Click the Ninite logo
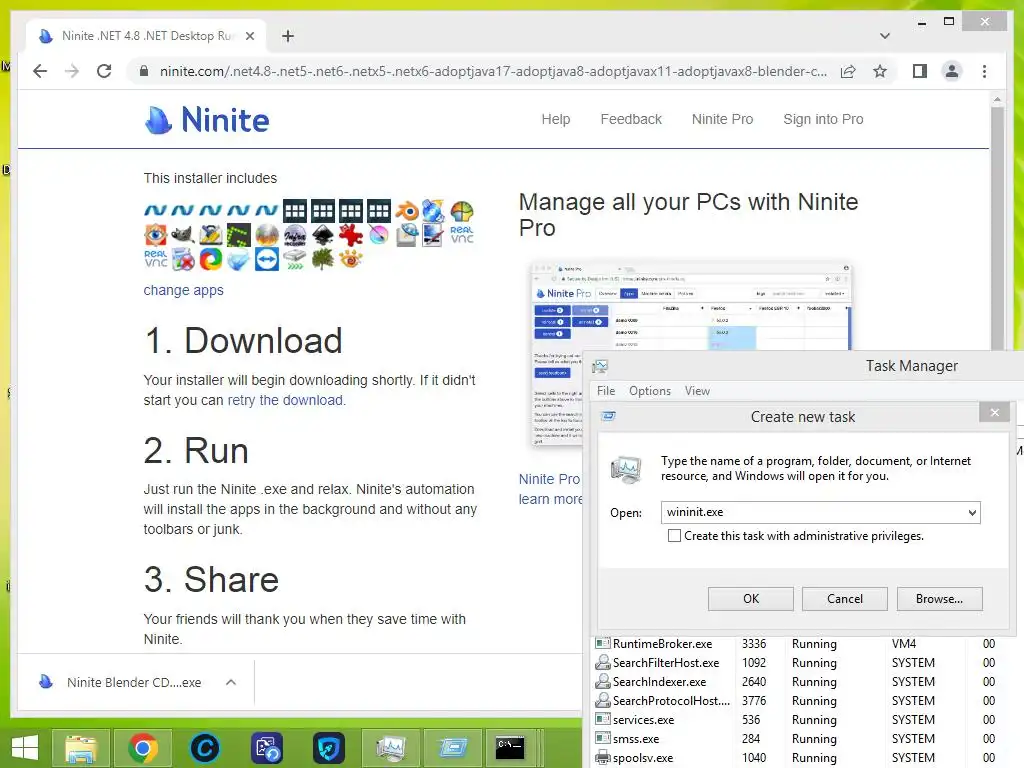Image resolution: width=1024 pixels, height=768 pixels. (206, 120)
